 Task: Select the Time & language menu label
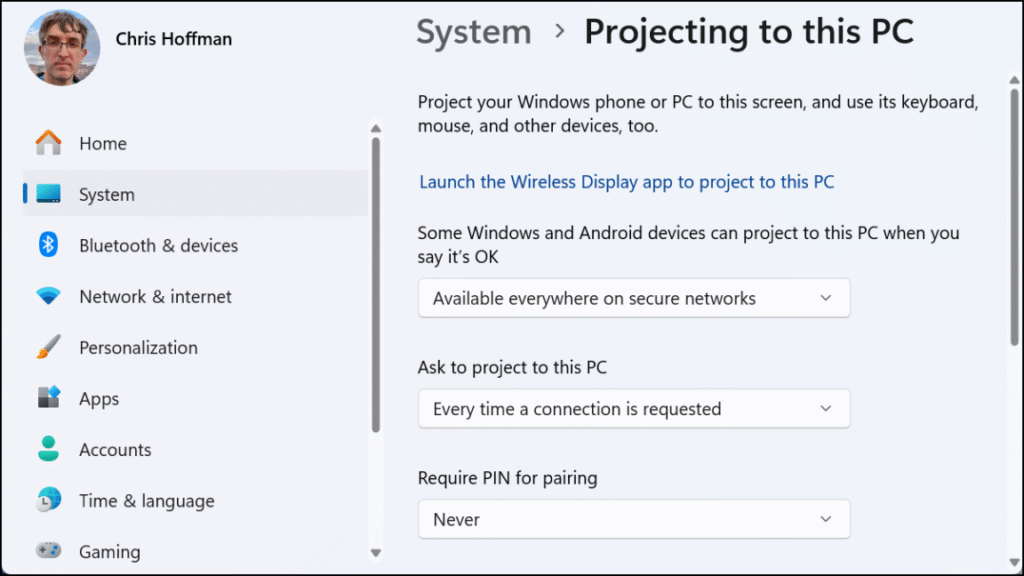[x=146, y=501]
